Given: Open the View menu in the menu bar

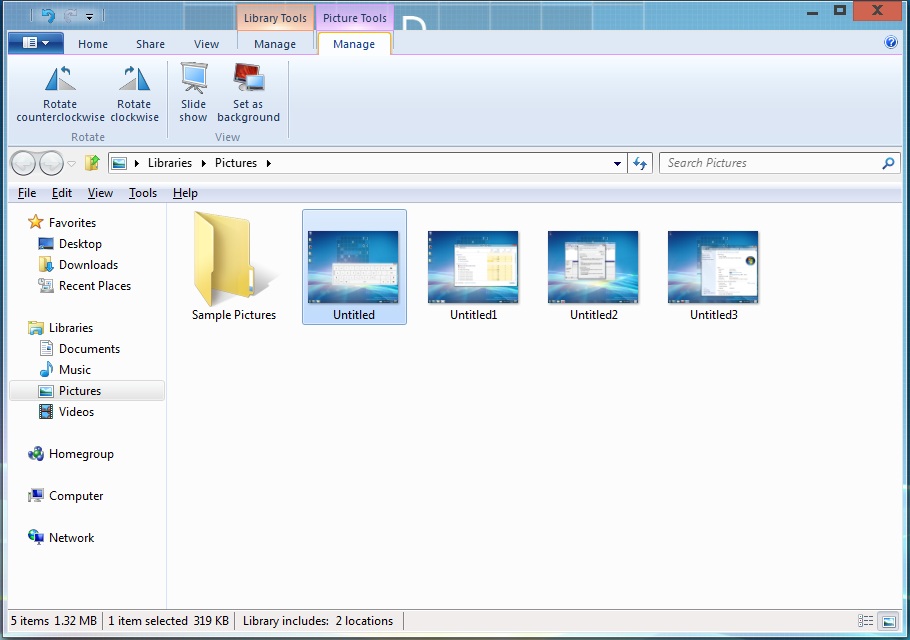Looking at the screenshot, I should coord(100,193).
